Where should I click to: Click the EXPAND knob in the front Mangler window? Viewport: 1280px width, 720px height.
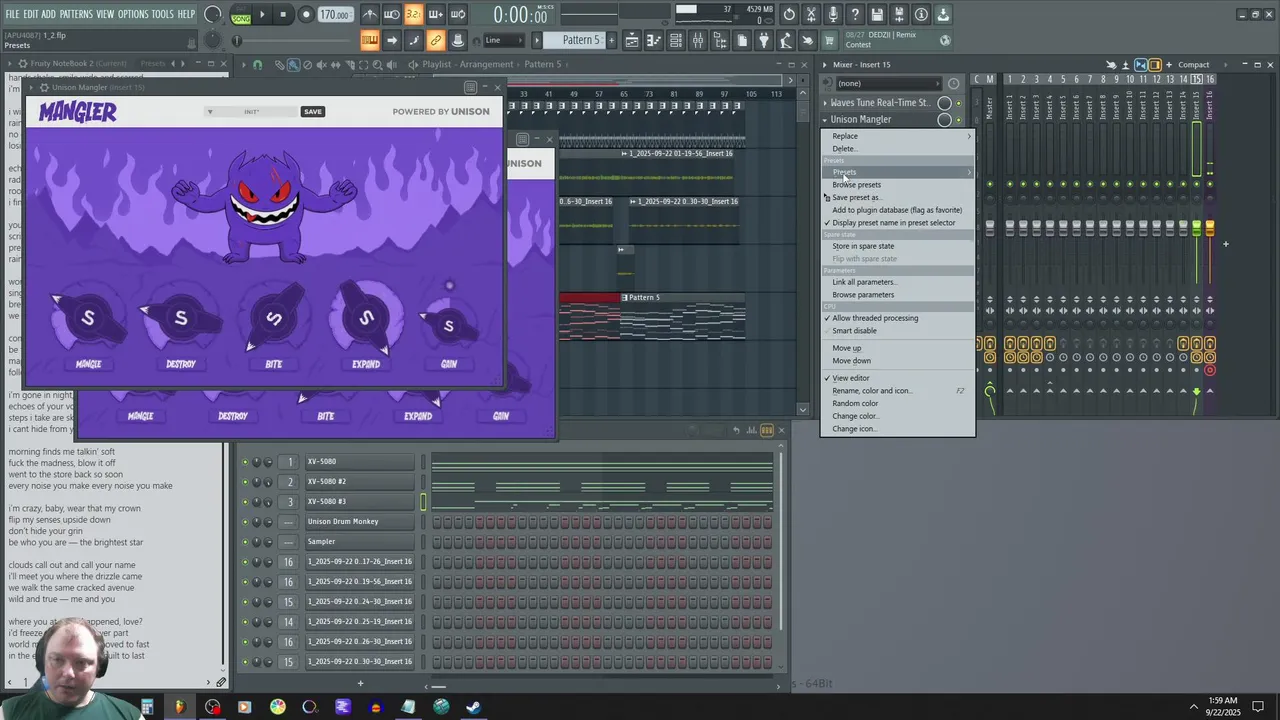pos(366,319)
